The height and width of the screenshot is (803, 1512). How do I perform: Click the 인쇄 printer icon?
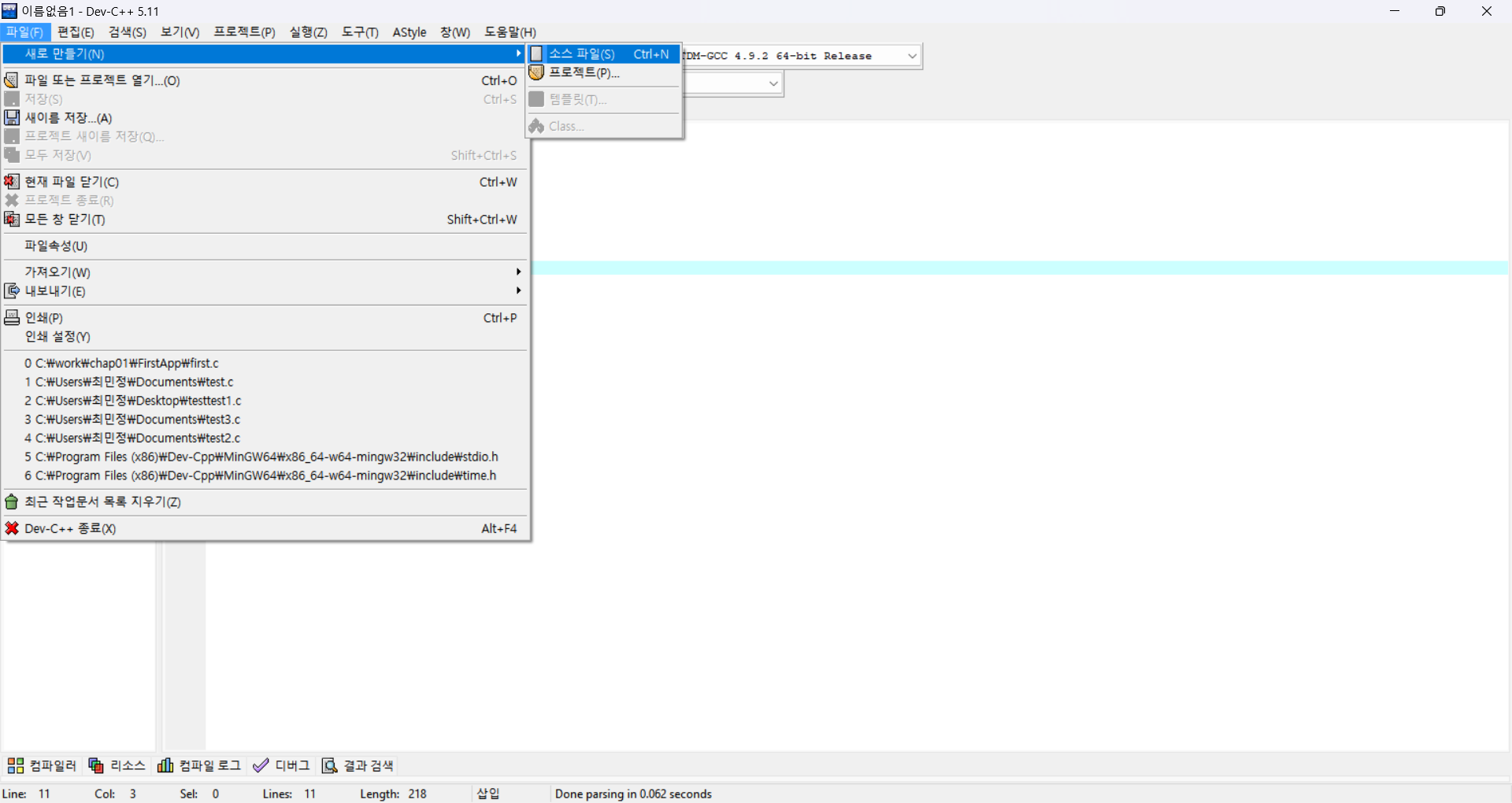(12, 317)
